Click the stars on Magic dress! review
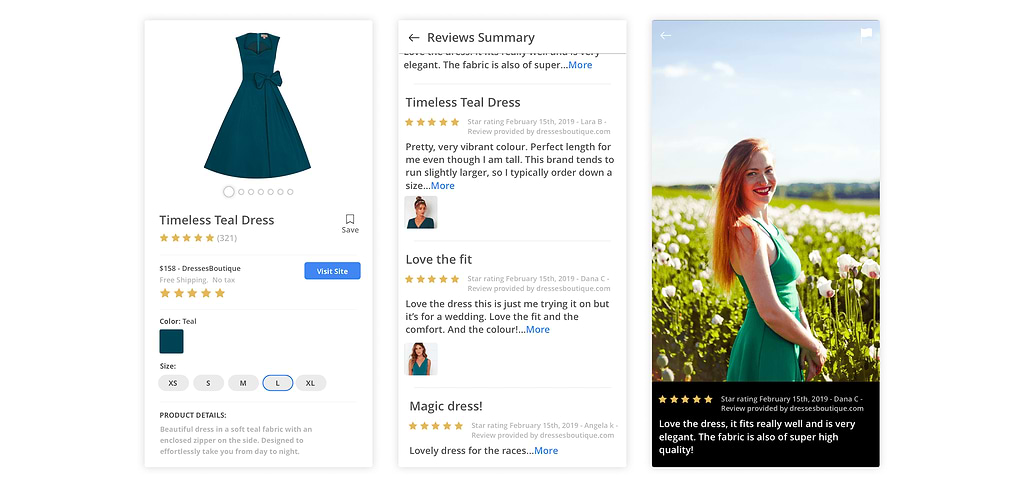The width and height of the screenshot is (1024, 480). (436, 426)
